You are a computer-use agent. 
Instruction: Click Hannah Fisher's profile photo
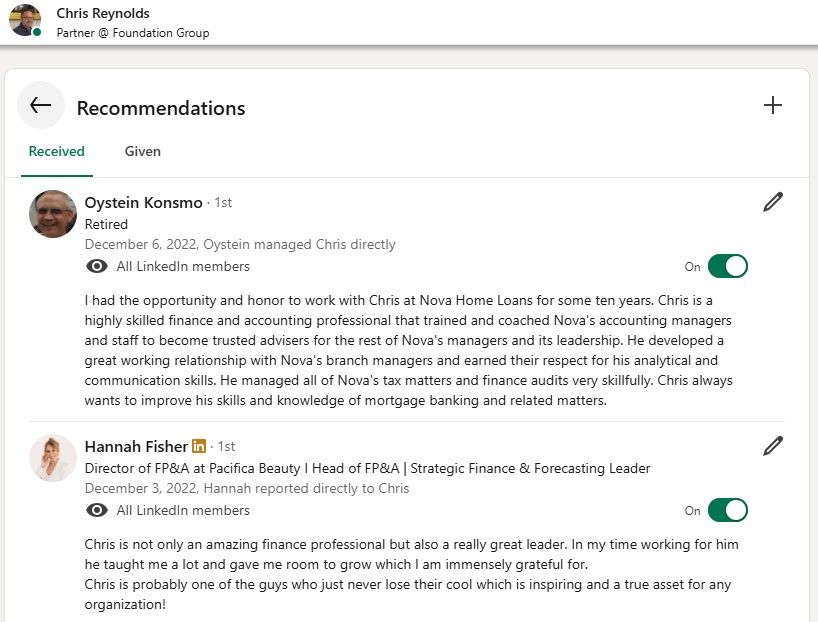coord(53,457)
